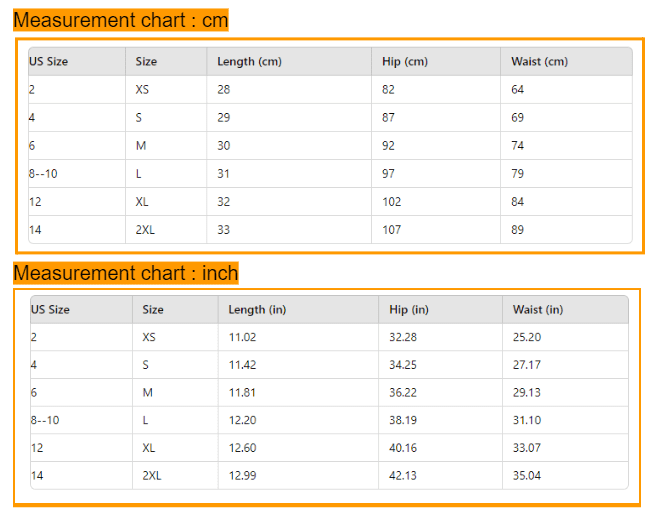Click the 92 hip value for size M
Viewport: 659px width, 520px height.
(388, 146)
